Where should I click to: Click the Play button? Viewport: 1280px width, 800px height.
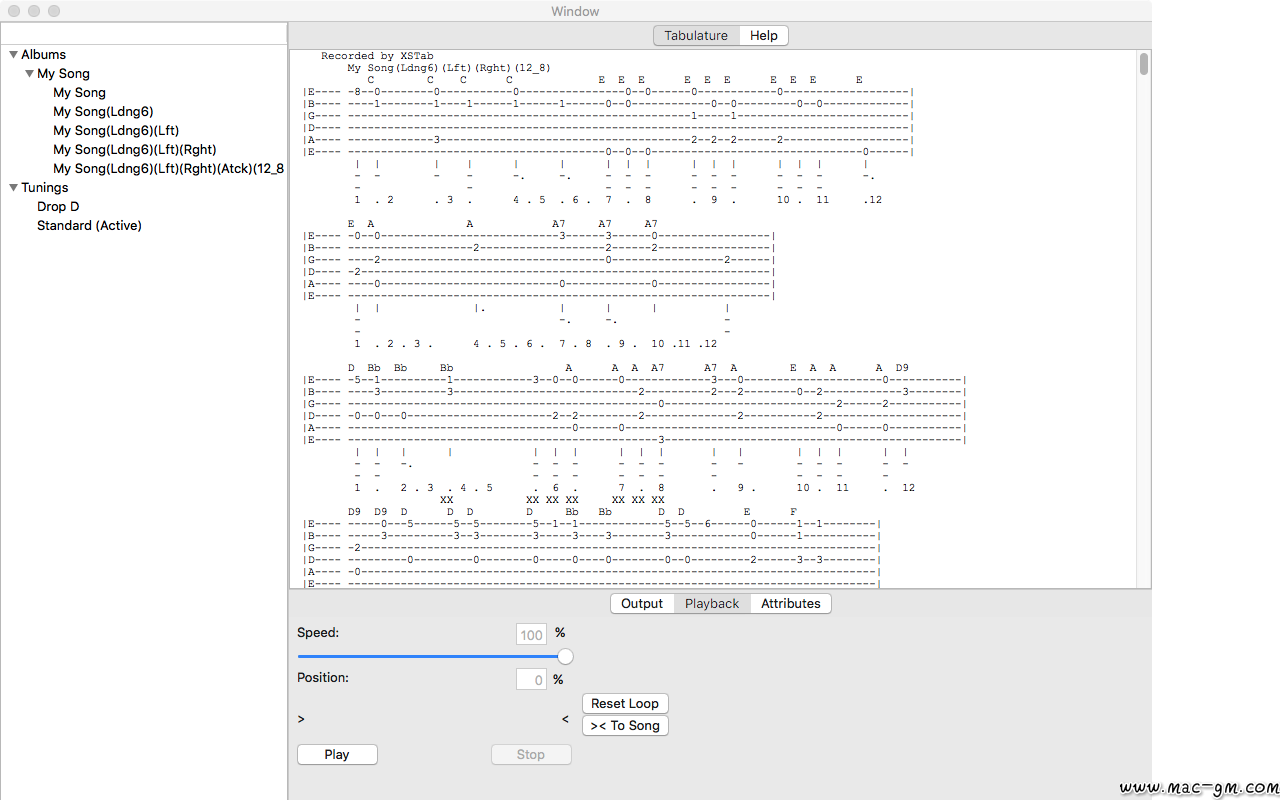(x=337, y=755)
